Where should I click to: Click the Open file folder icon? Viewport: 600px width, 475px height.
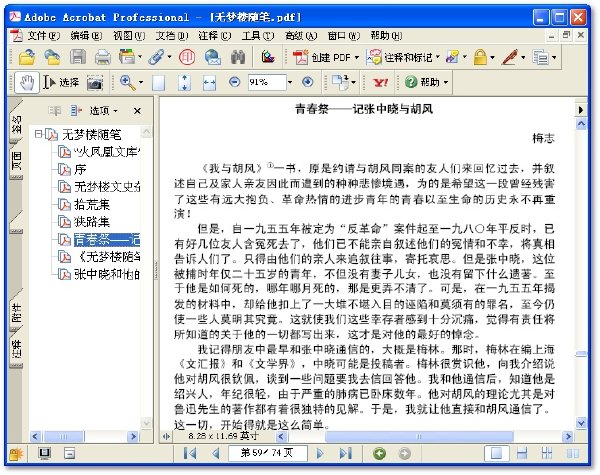(x=27, y=57)
